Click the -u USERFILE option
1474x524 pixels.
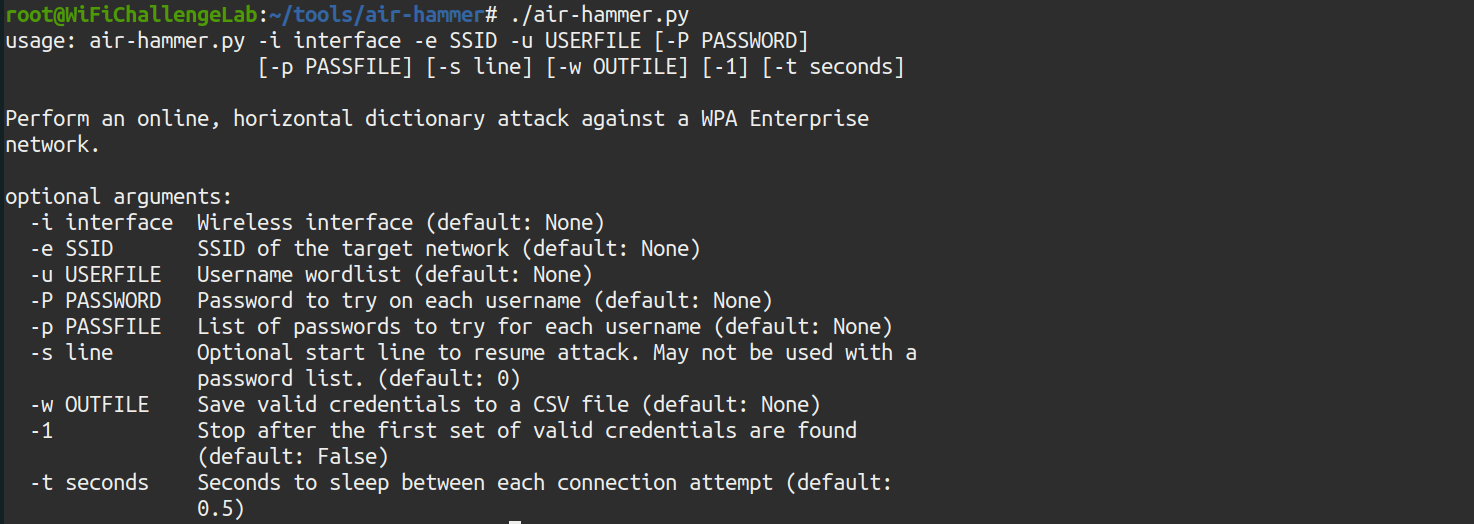95,274
